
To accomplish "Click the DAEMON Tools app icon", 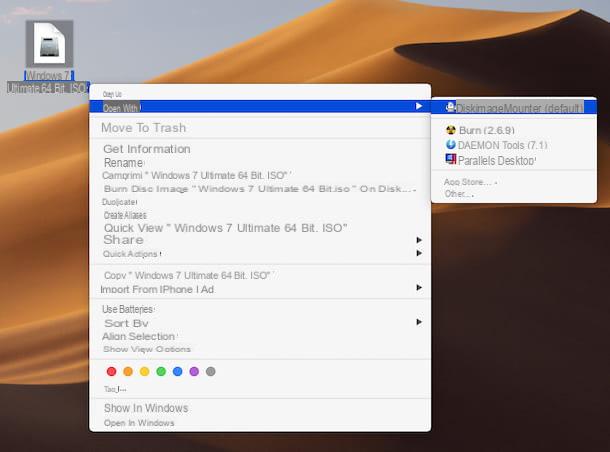I will click(x=450, y=145).
